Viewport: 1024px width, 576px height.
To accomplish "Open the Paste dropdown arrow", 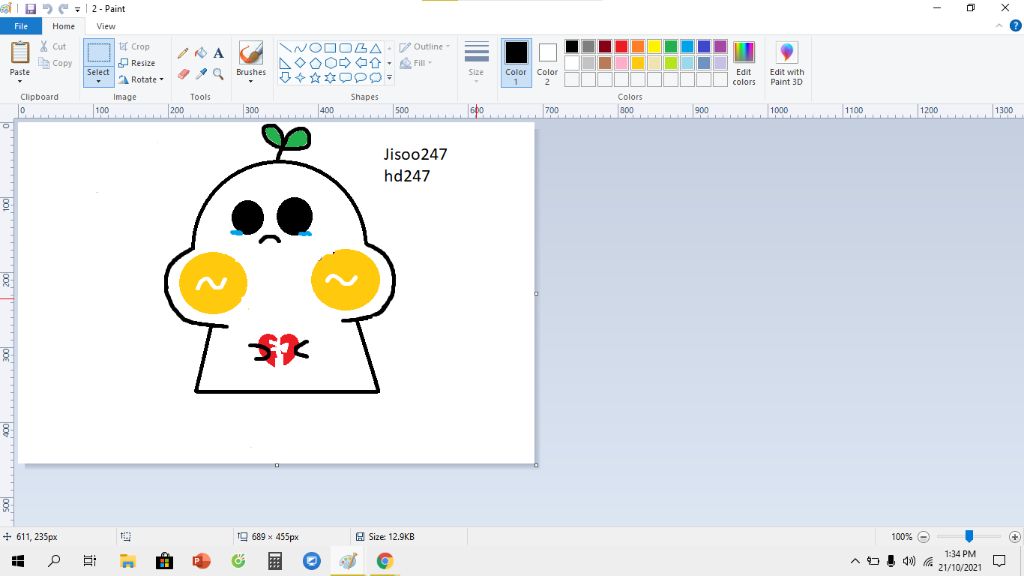I will (20, 81).
